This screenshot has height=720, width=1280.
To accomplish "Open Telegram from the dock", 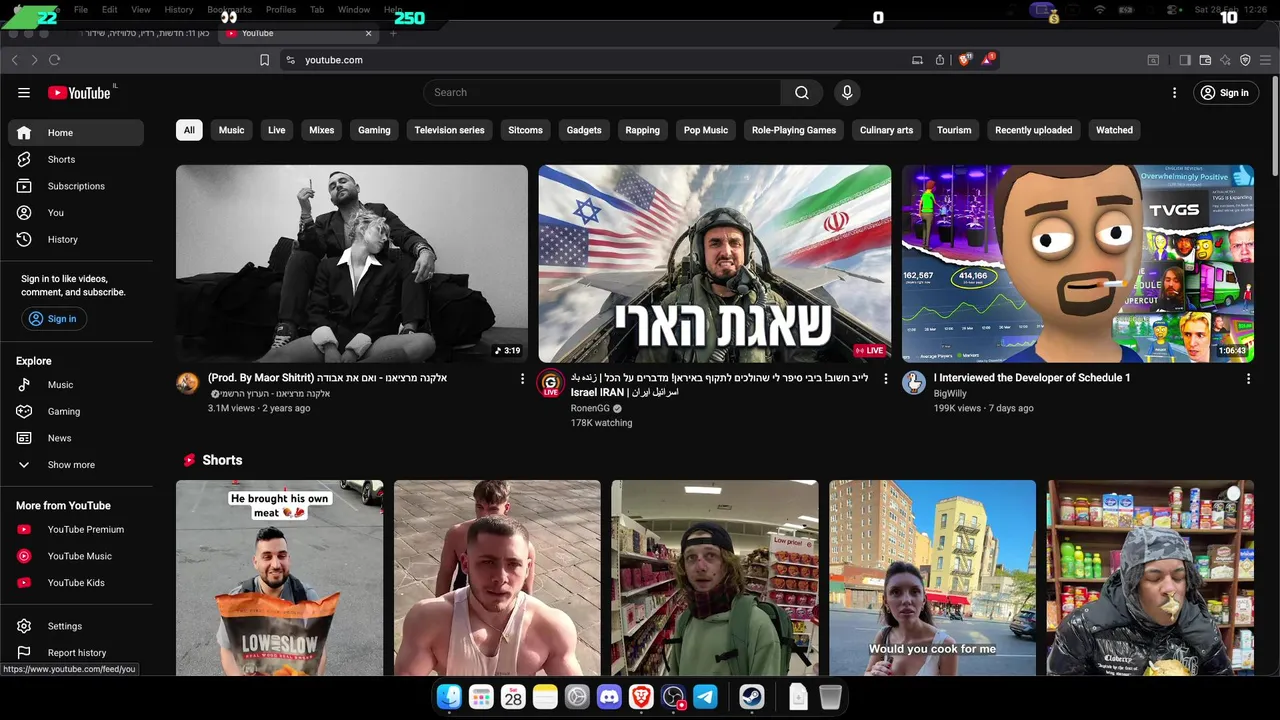I will coord(705,697).
